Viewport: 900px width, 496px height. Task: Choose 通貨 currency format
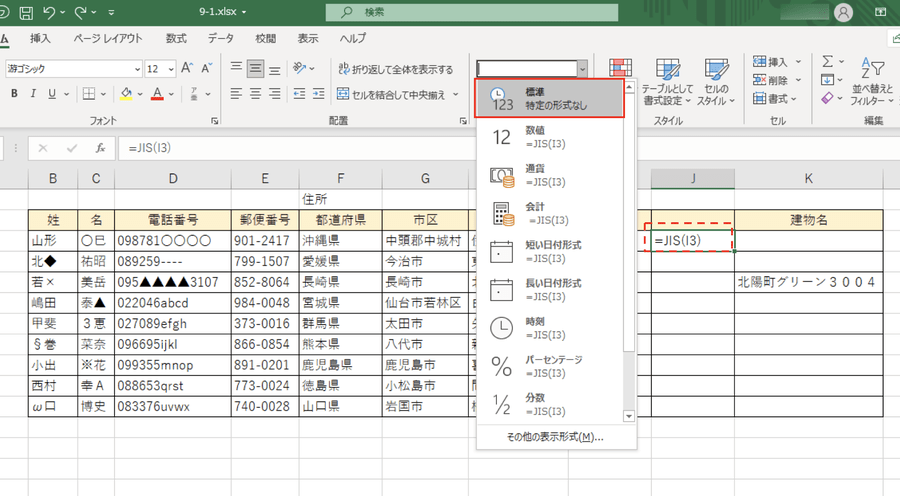click(x=549, y=176)
